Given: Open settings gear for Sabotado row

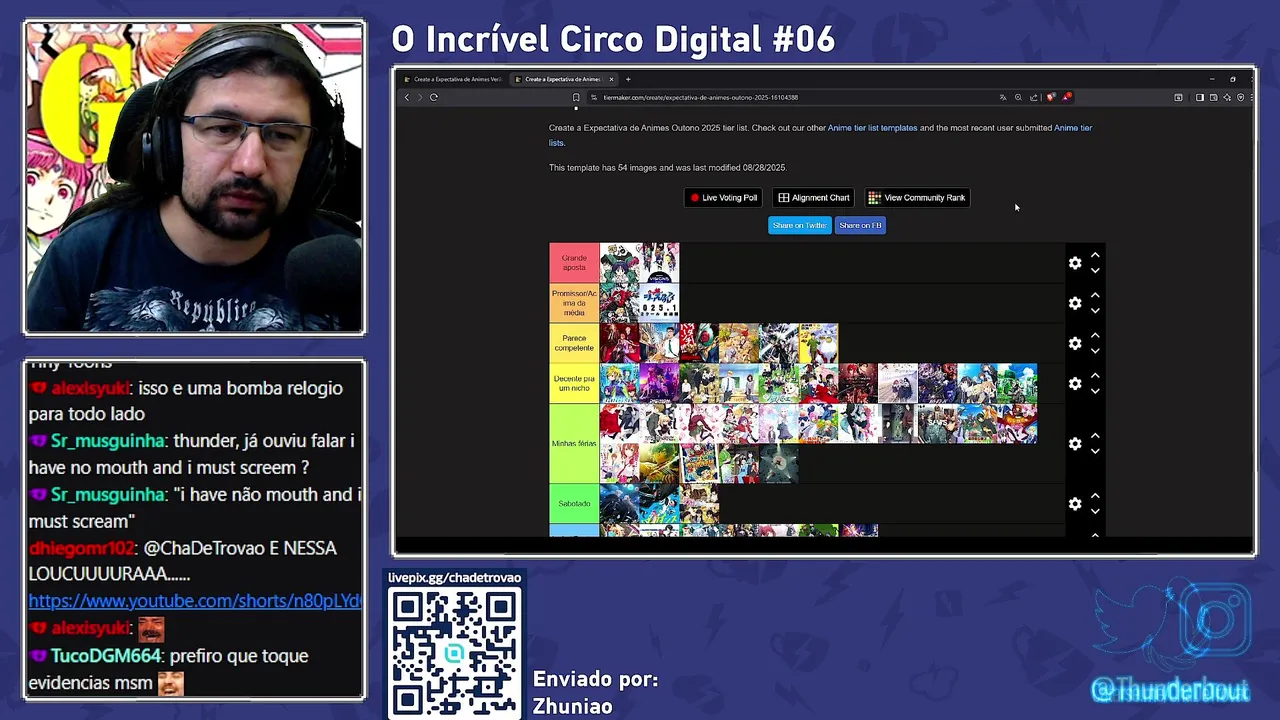Looking at the screenshot, I should [1075, 504].
